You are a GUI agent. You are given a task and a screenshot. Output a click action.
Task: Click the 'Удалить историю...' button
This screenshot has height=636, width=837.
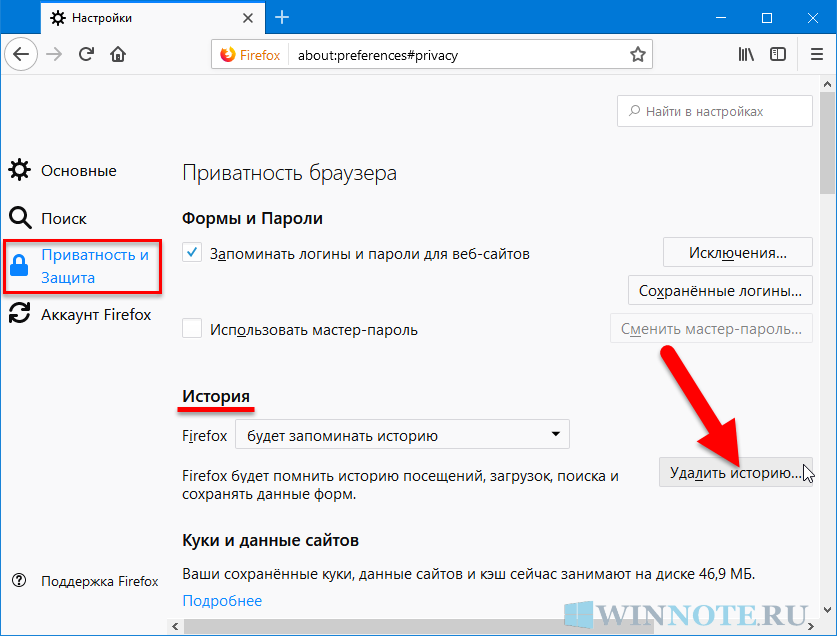point(736,472)
